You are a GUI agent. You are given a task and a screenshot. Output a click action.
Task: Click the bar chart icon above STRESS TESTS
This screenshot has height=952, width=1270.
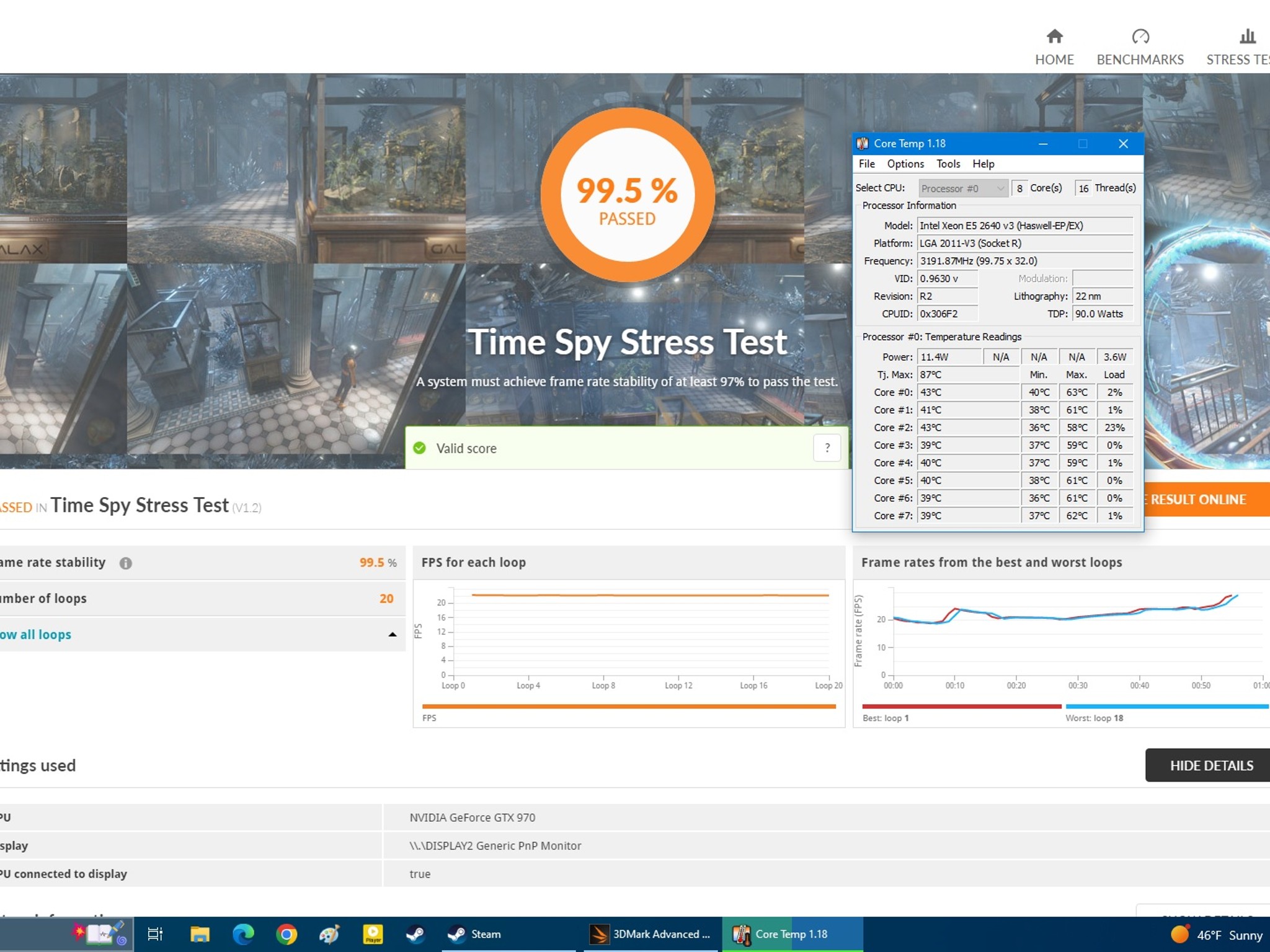1248,37
